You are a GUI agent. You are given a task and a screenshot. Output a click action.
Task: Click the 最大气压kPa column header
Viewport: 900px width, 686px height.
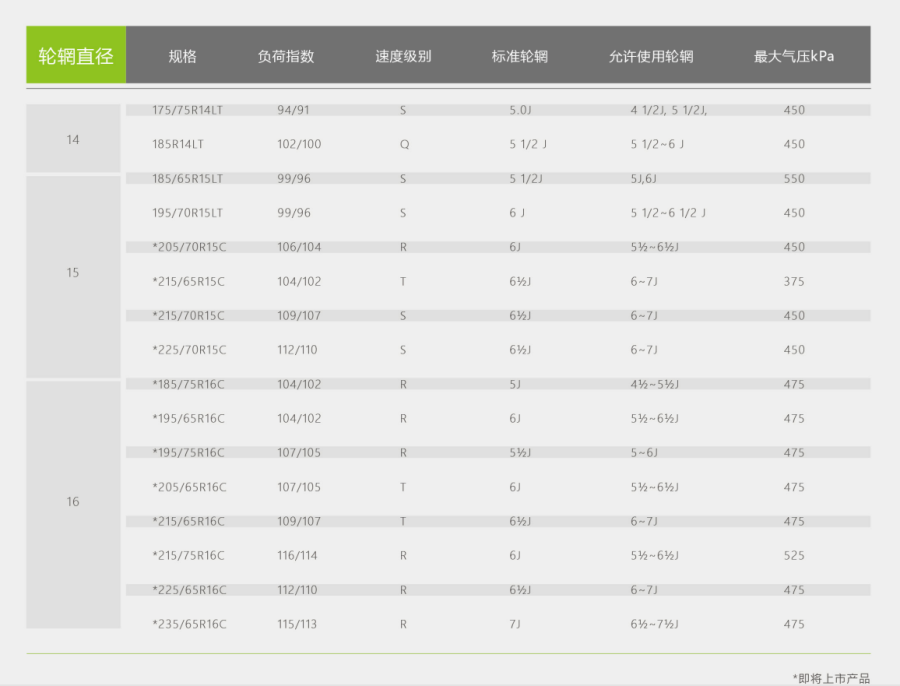click(x=794, y=56)
